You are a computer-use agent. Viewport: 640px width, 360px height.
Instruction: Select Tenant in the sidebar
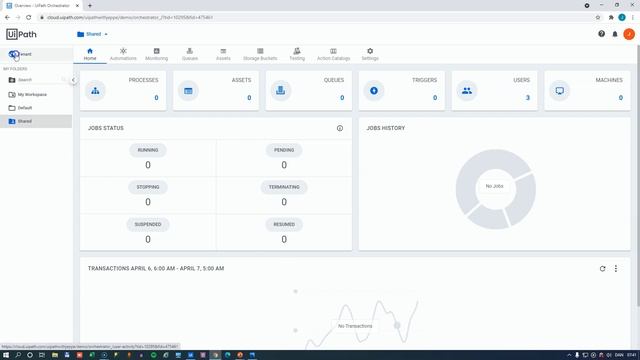tap(36, 54)
